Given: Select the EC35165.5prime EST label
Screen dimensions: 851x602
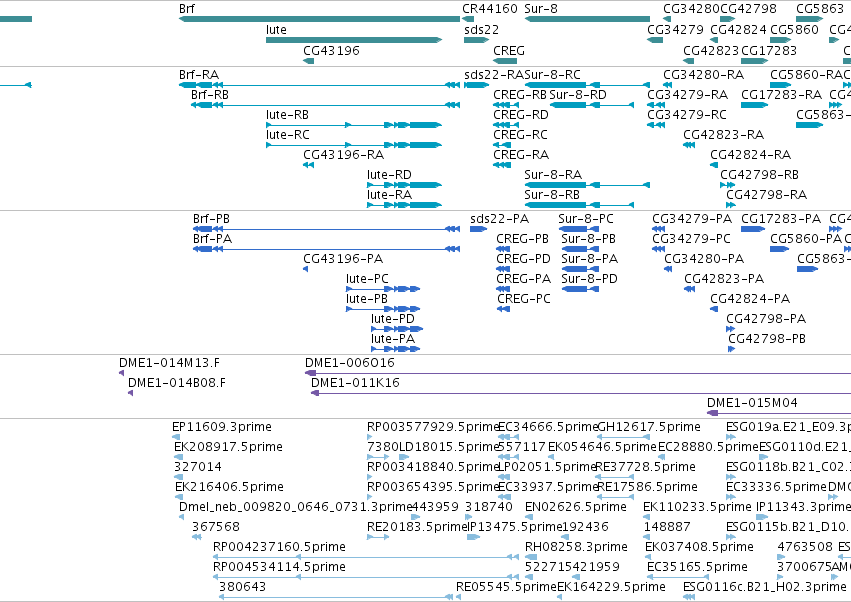Looking at the screenshot, I should tap(697, 567).
